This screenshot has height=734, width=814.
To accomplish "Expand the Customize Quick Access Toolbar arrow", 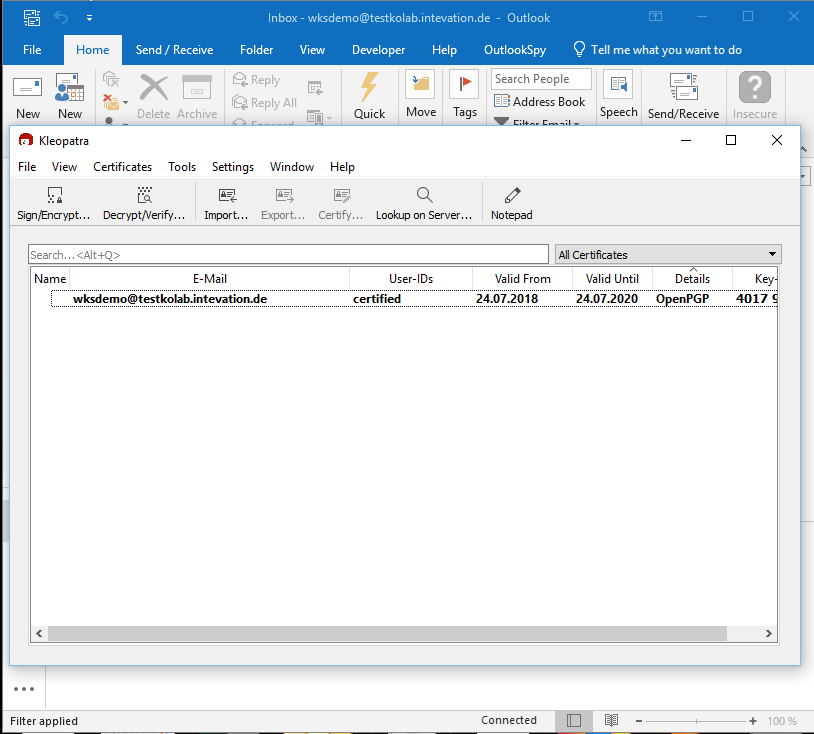I will [x=89, y=18].
